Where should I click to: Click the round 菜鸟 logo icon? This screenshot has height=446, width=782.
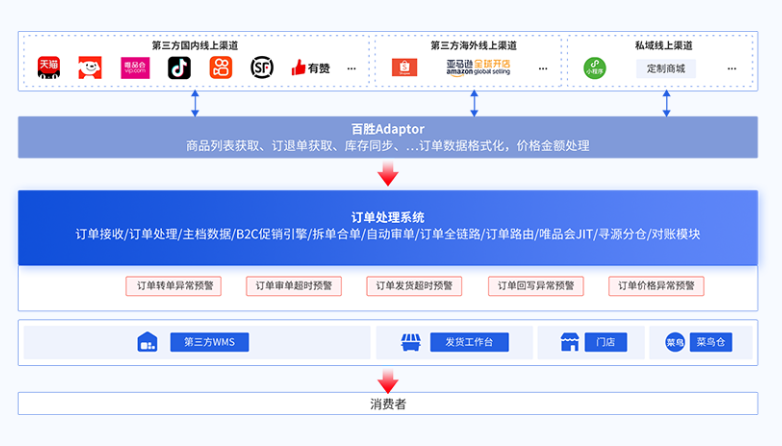tap(675, 342)
